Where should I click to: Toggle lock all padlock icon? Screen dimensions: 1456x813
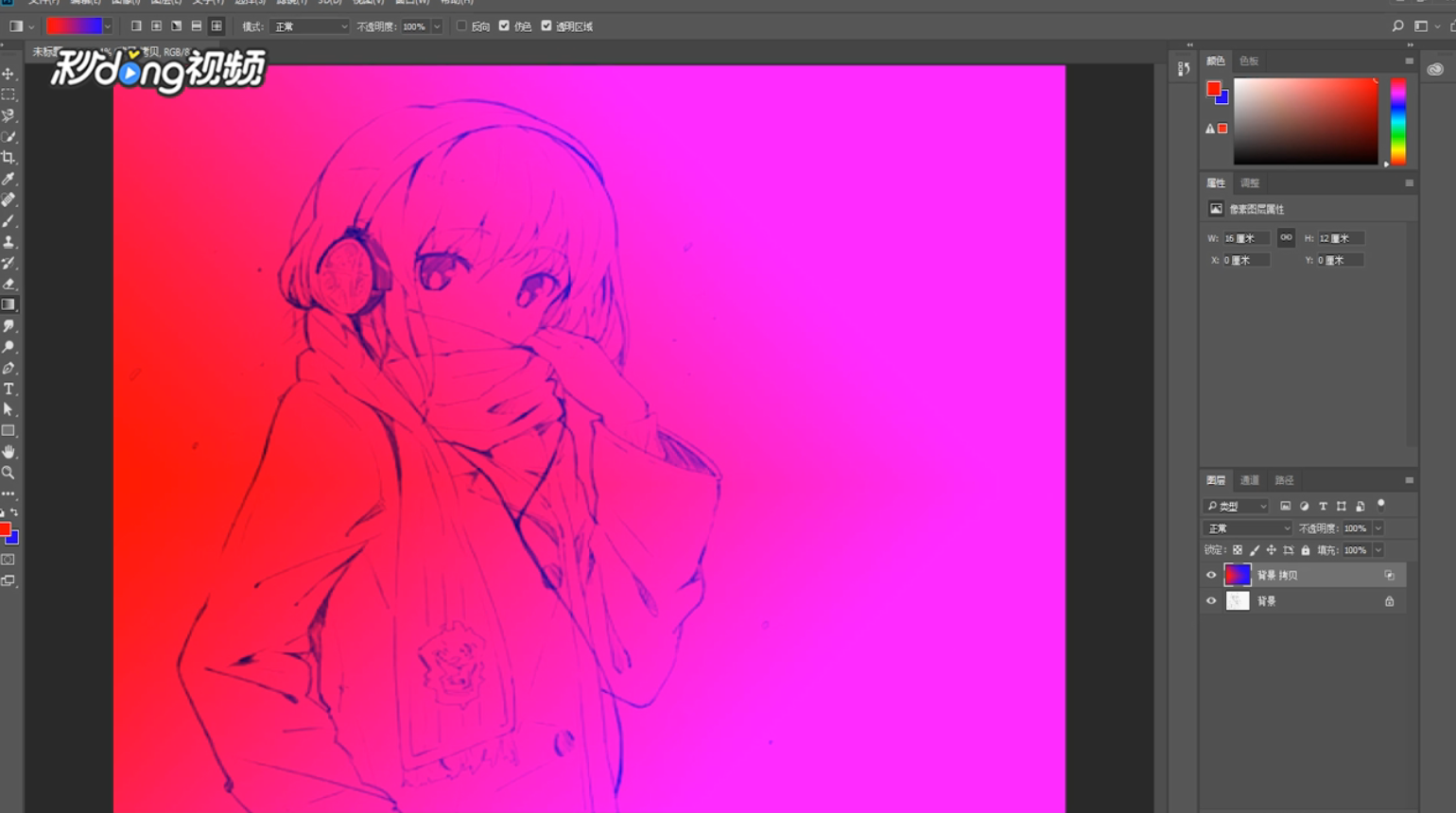pyautogui.click(x=1306, y=550)
